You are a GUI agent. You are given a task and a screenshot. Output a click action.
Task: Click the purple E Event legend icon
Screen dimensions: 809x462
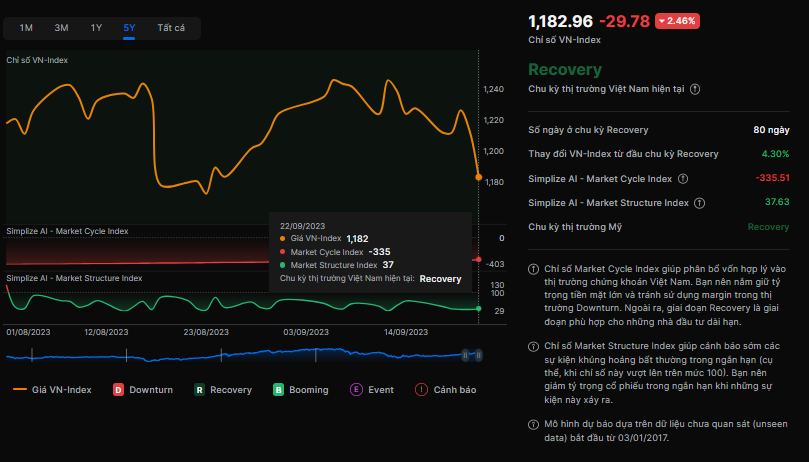pos(355,389)
